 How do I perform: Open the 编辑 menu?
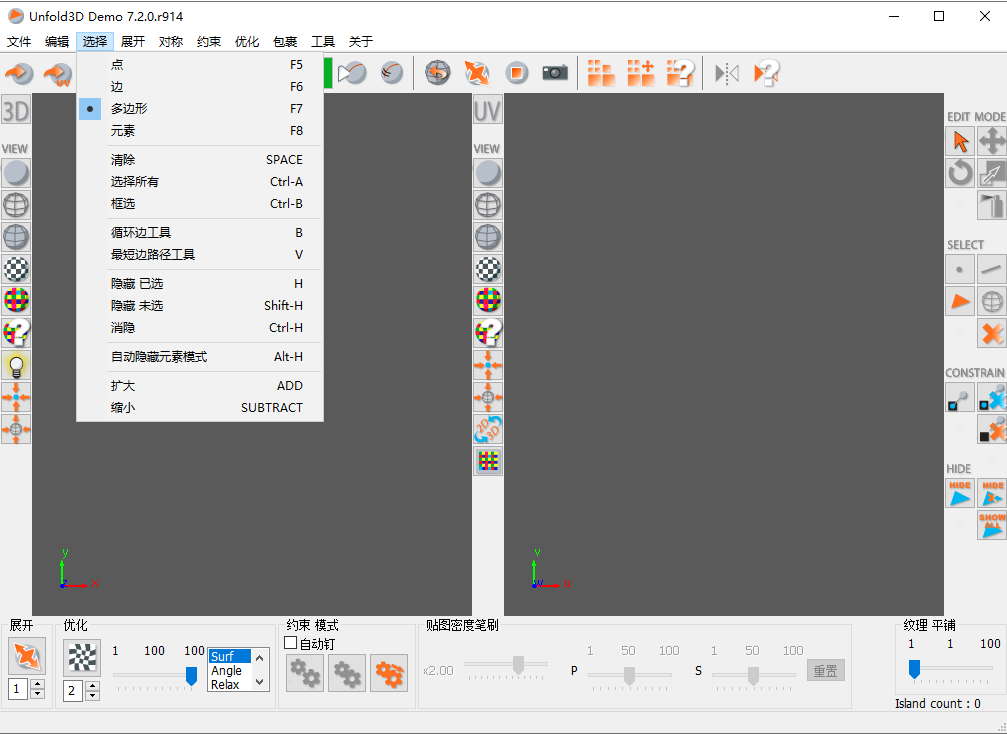coord(57,42)
